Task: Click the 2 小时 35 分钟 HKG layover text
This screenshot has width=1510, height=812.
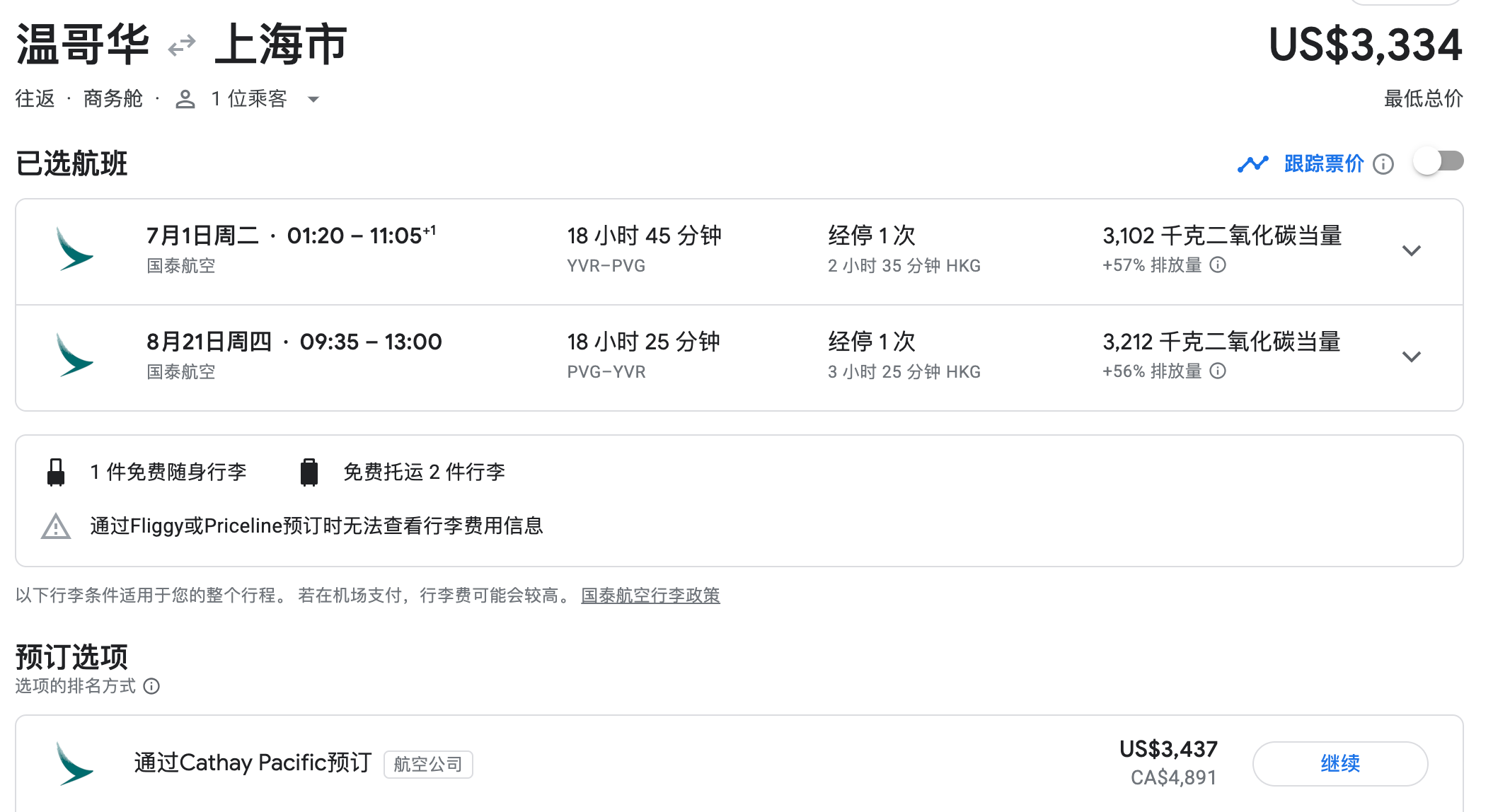Action: click(x=904, y=266)
